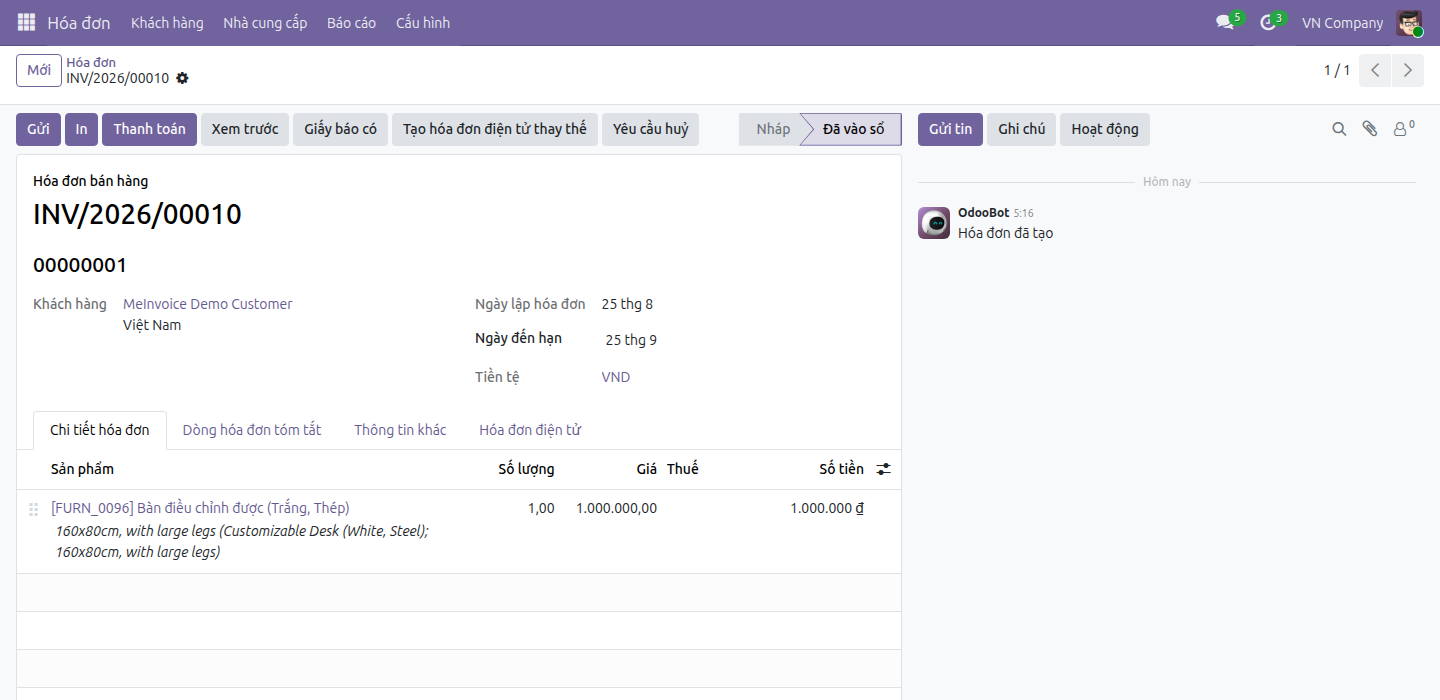Click the OdooBot avatar
This screenshot has width=1440, height=700.
click(x=934, y=223)
